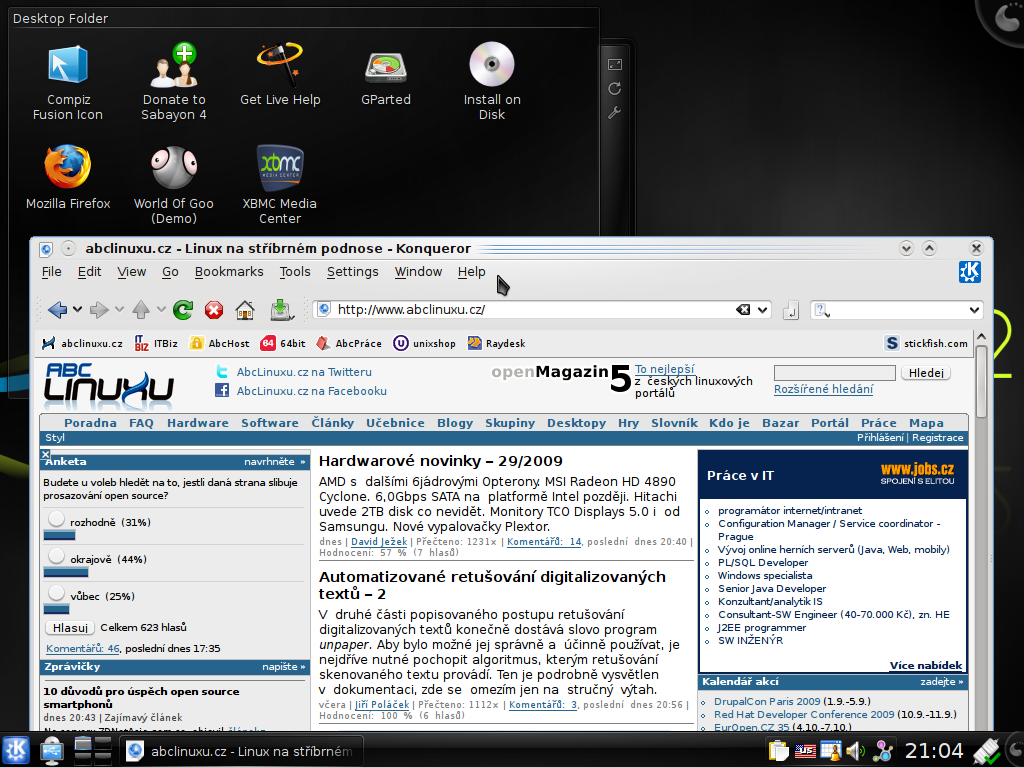Go back using Konqueror's Back arrow
The height and width of the screenshot is (768, 1024).
click(57, 310)
